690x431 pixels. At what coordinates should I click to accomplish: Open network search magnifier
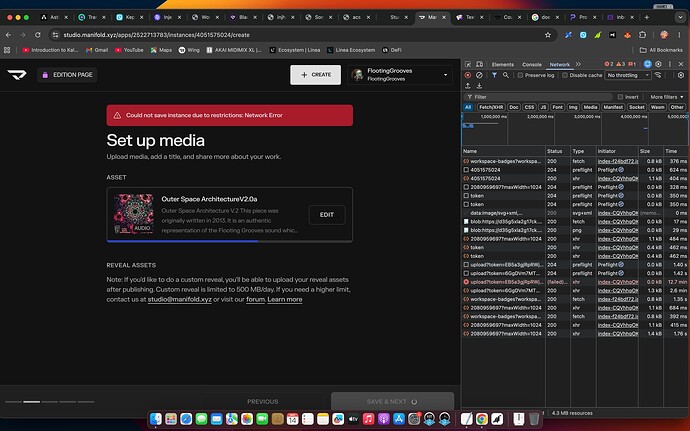[x=506, y=75]
